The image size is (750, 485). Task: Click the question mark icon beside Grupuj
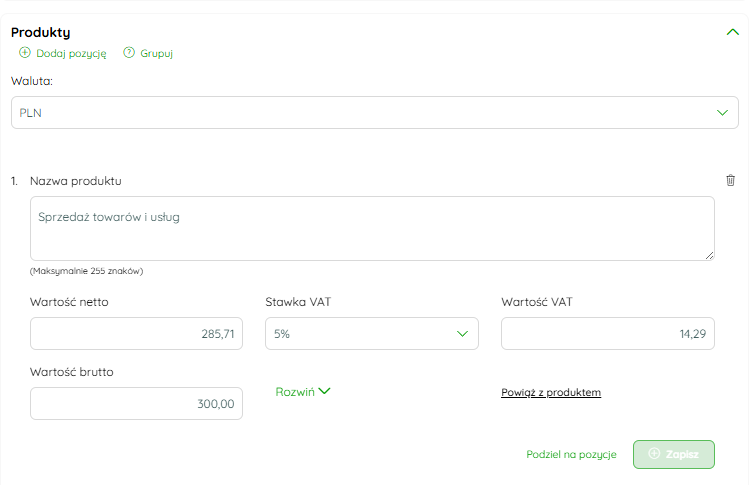coord(129,53)
